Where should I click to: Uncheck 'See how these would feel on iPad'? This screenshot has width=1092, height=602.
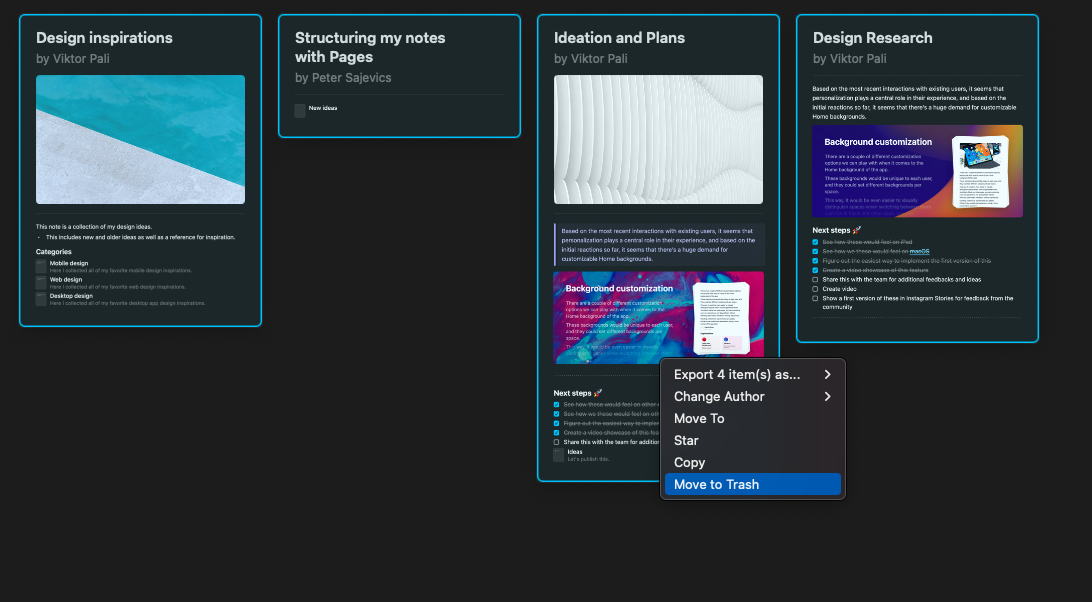pos(816,242)
